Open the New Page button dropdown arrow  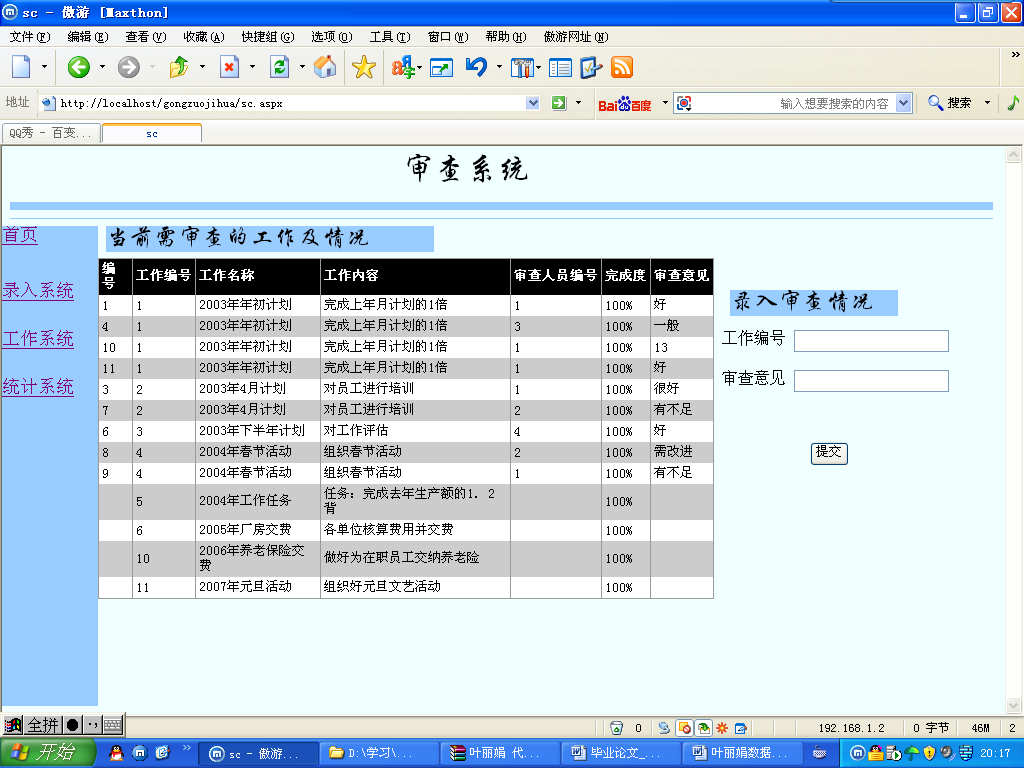(x=44, y=67)
